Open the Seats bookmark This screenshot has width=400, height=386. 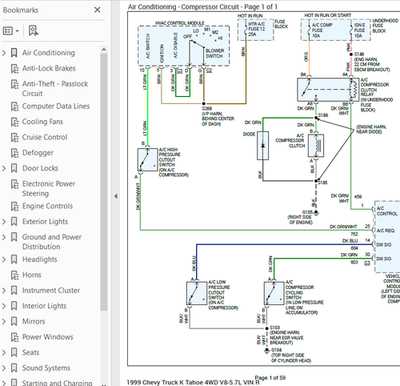tap(31, 353)
